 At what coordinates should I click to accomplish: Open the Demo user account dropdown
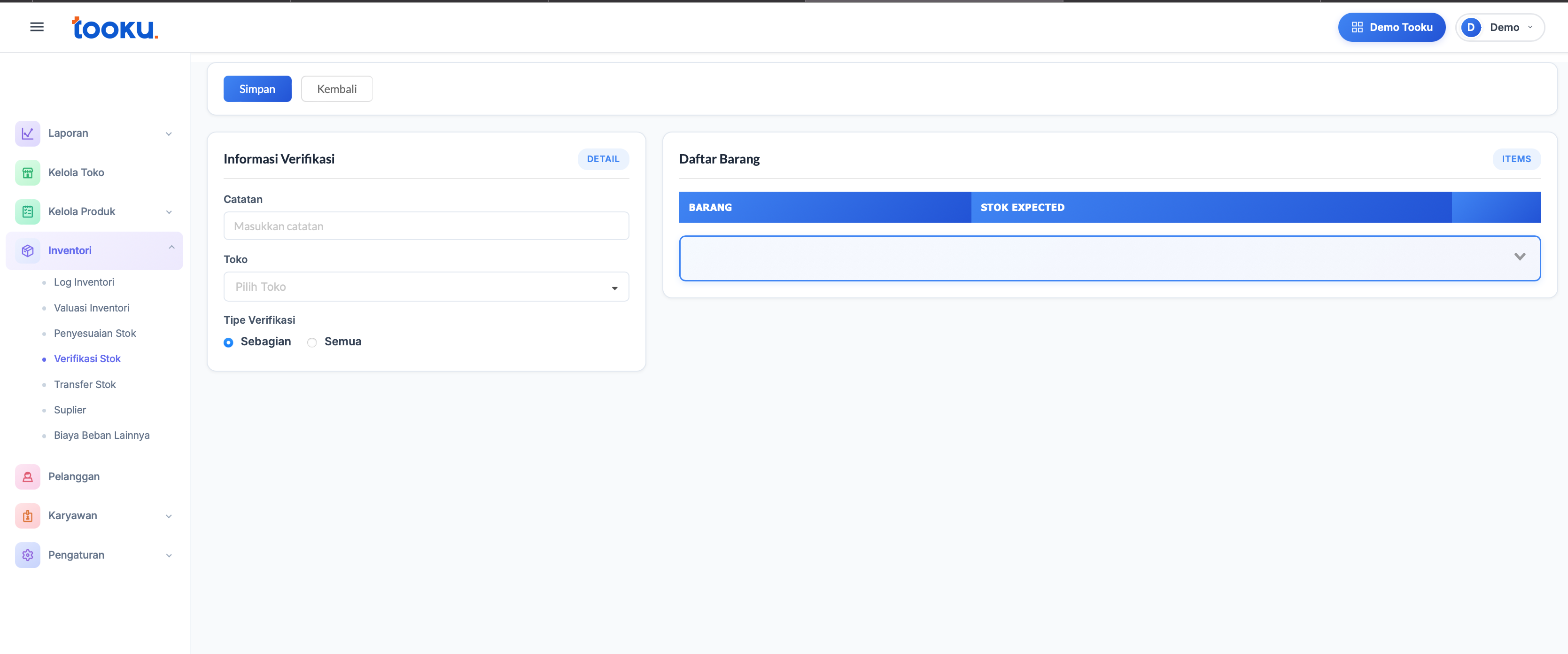(1500, 27)
